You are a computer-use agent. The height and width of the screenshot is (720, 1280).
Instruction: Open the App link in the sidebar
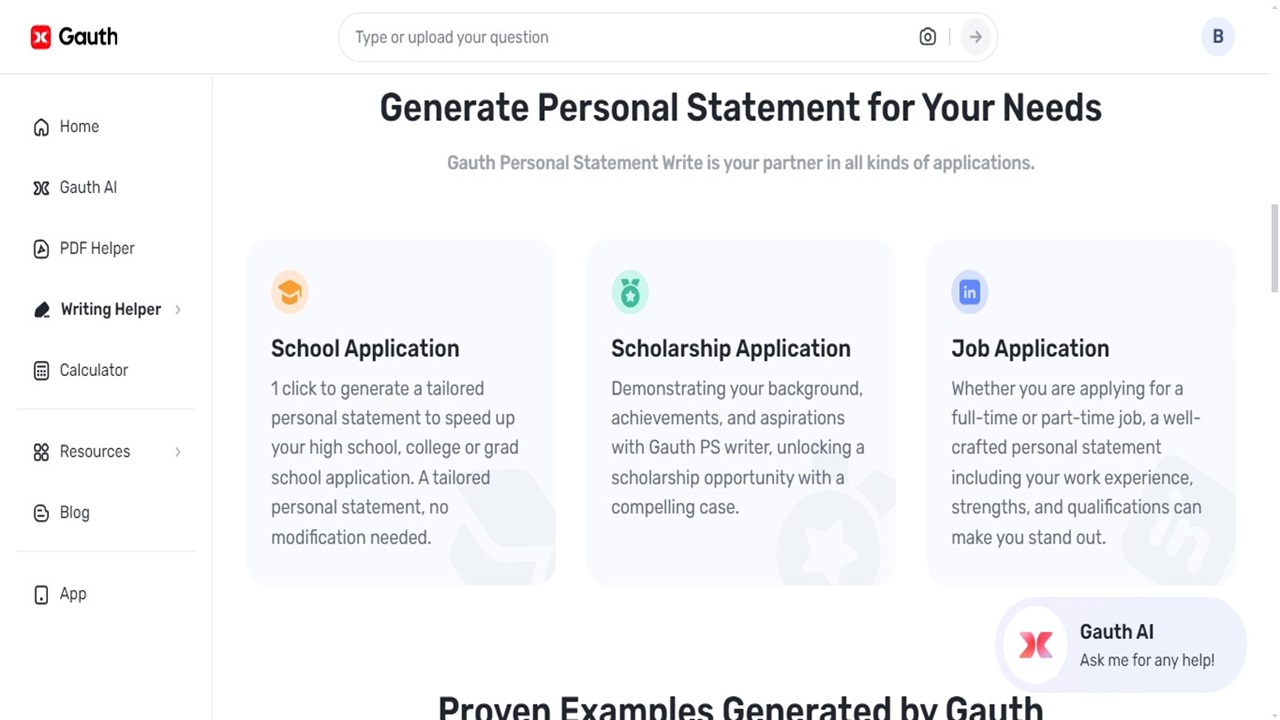point(72,593)
